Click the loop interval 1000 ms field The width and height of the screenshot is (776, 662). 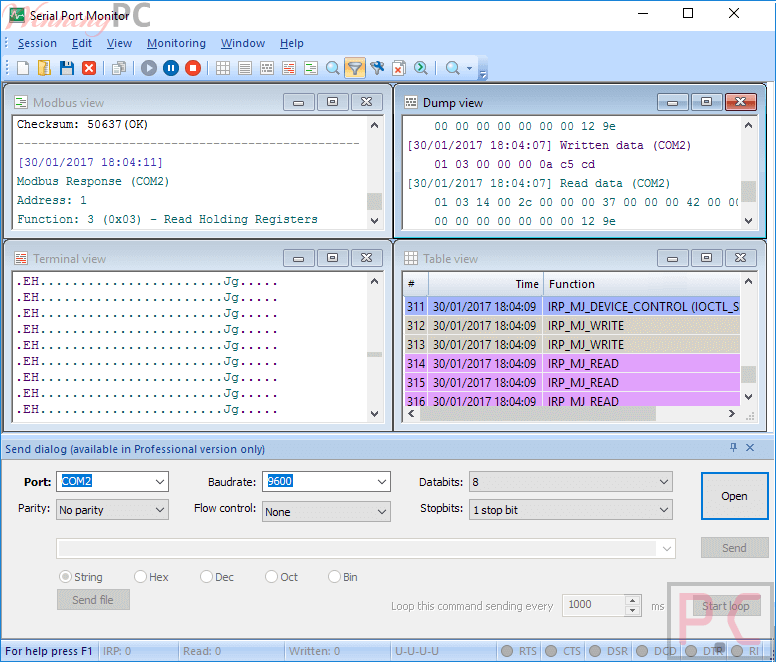(x=594, y=605)
